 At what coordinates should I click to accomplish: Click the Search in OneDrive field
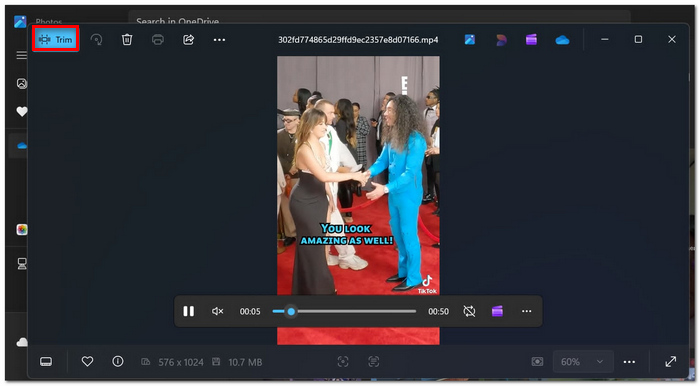pyautogui.click(x=379, y=19)
